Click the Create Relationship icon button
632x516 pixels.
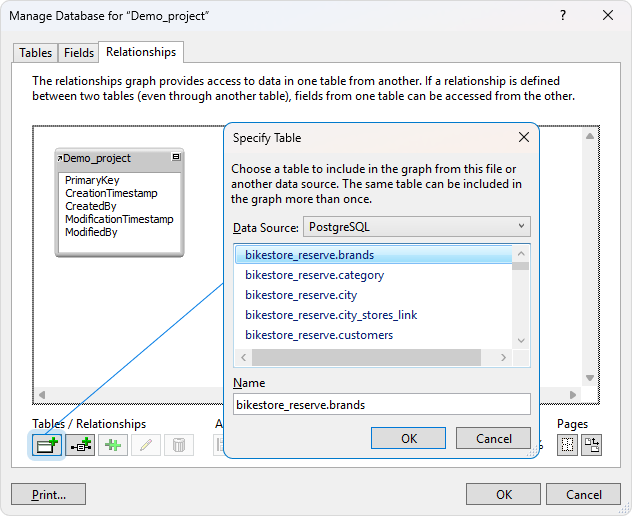coord(80,445)
